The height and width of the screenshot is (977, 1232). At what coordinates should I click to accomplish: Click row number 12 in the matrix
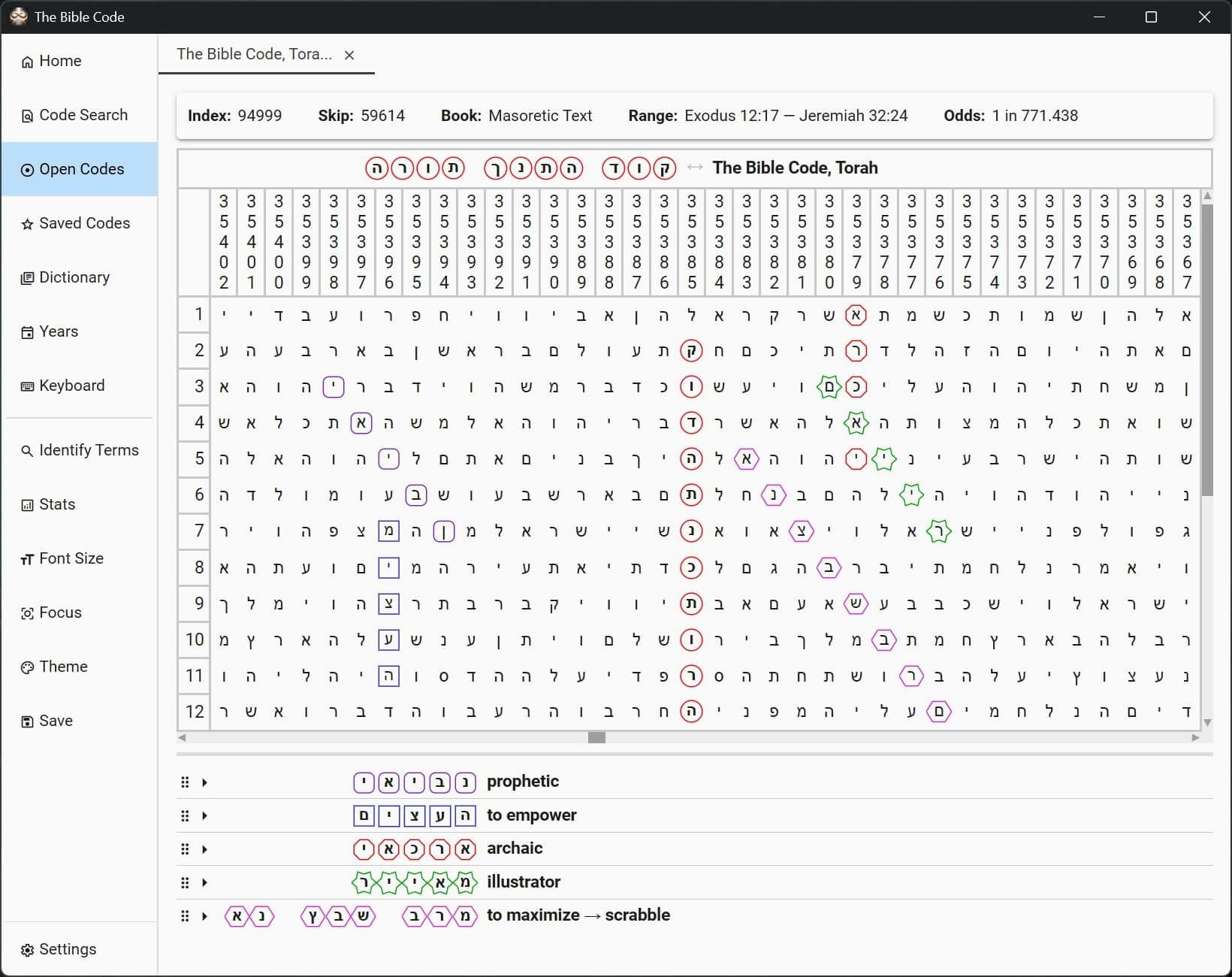coord(195,712)
